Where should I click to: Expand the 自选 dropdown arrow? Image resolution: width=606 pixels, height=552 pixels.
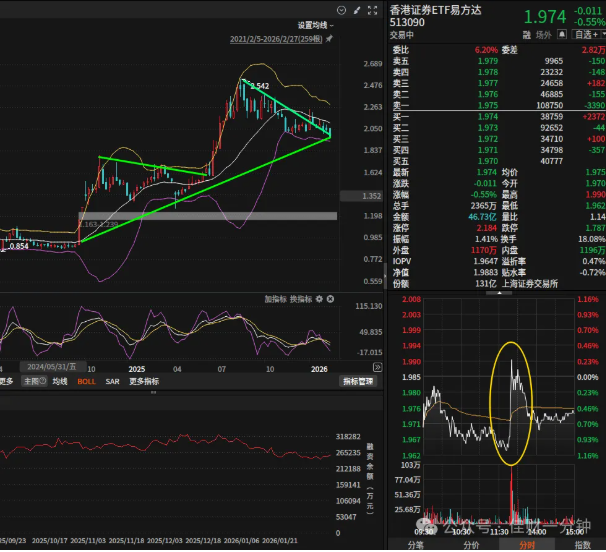pos(603,35)
